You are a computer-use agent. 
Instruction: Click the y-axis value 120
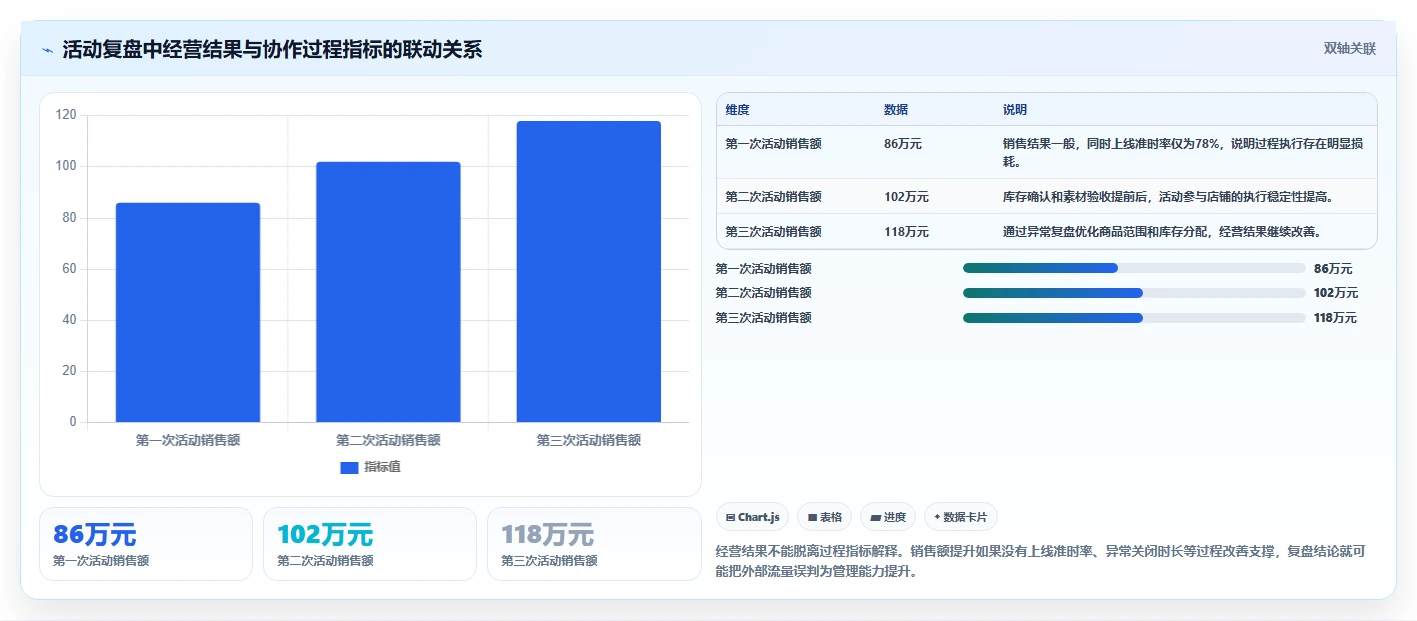tap(66, 115)
